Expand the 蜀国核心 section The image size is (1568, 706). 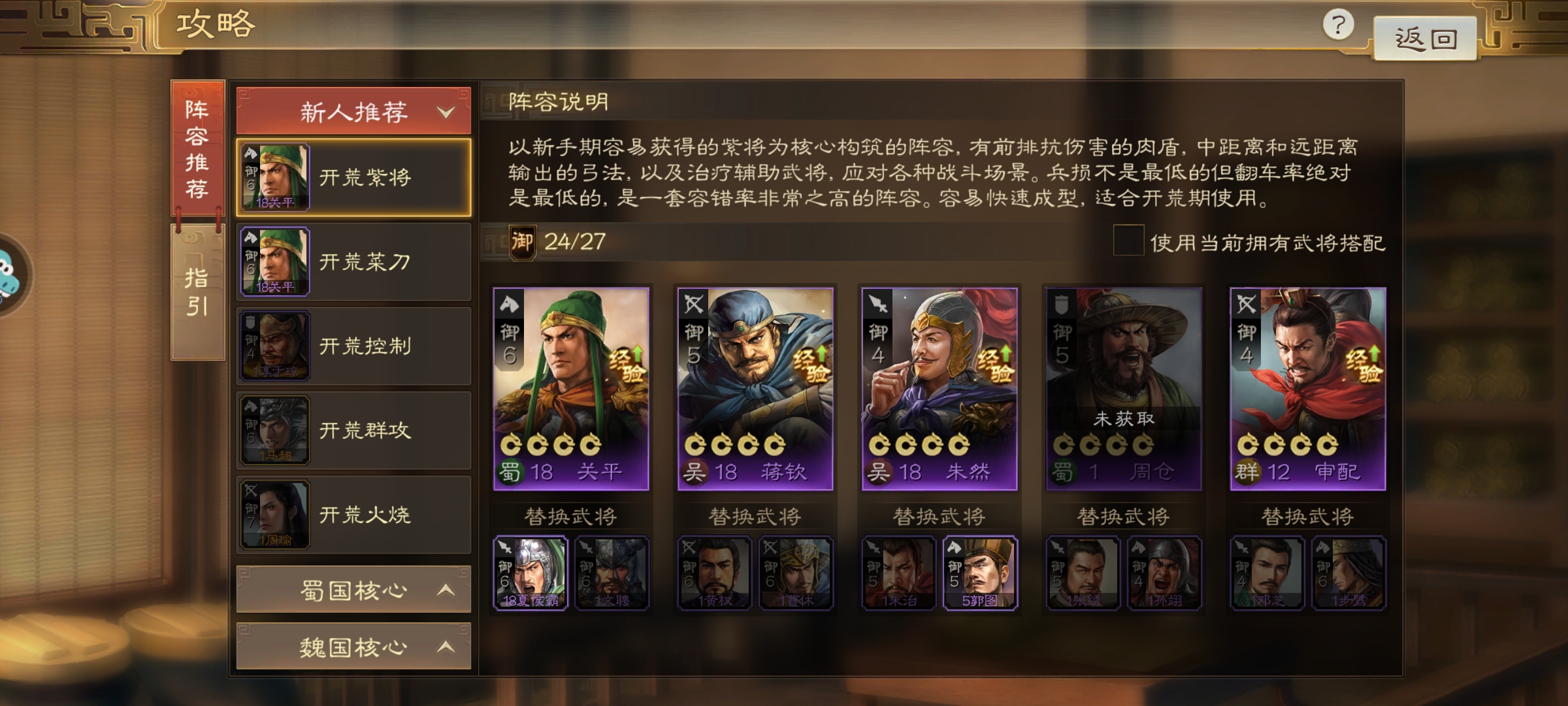(x=353, y=590)
